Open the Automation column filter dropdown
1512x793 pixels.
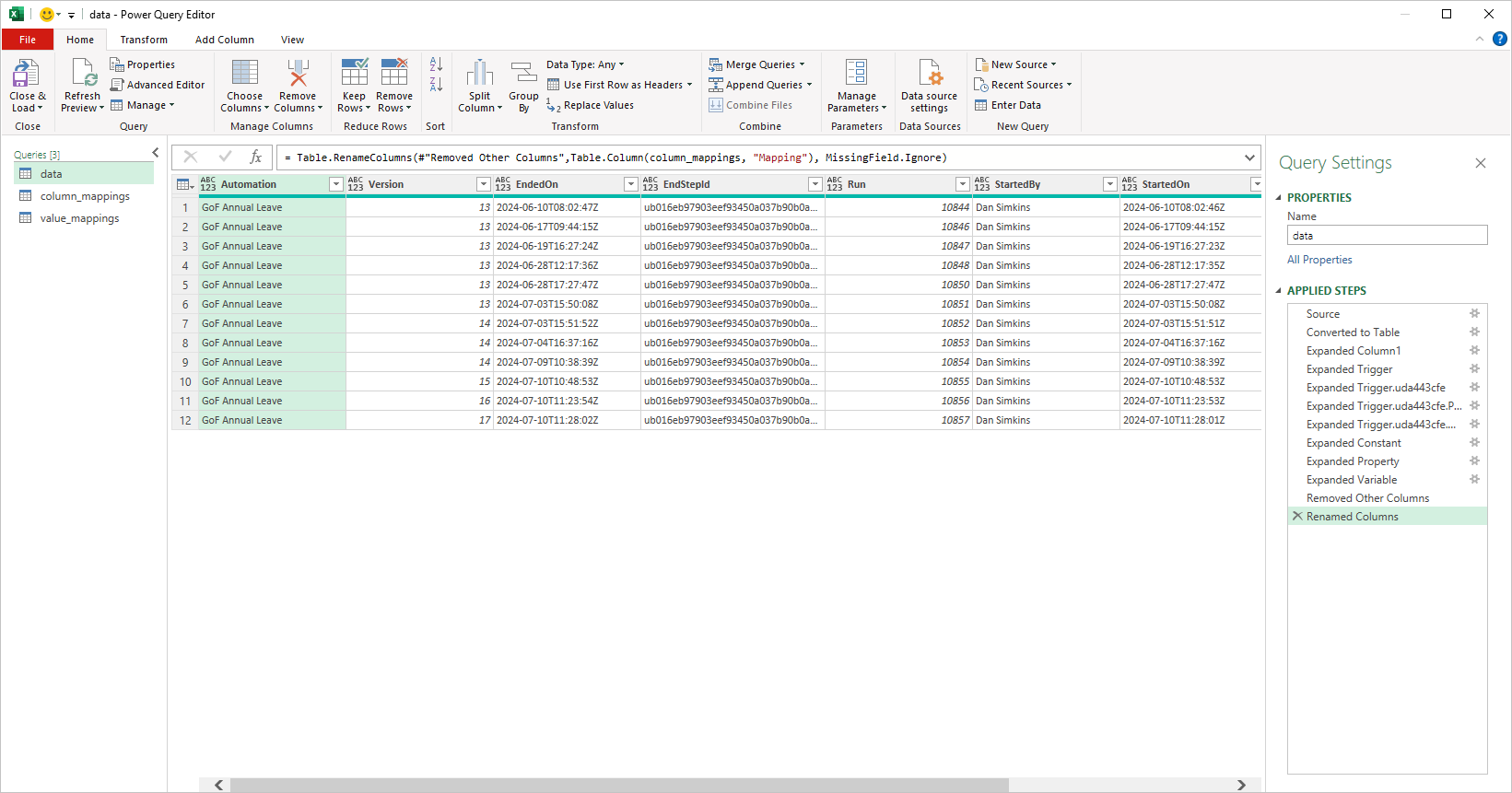335,184
